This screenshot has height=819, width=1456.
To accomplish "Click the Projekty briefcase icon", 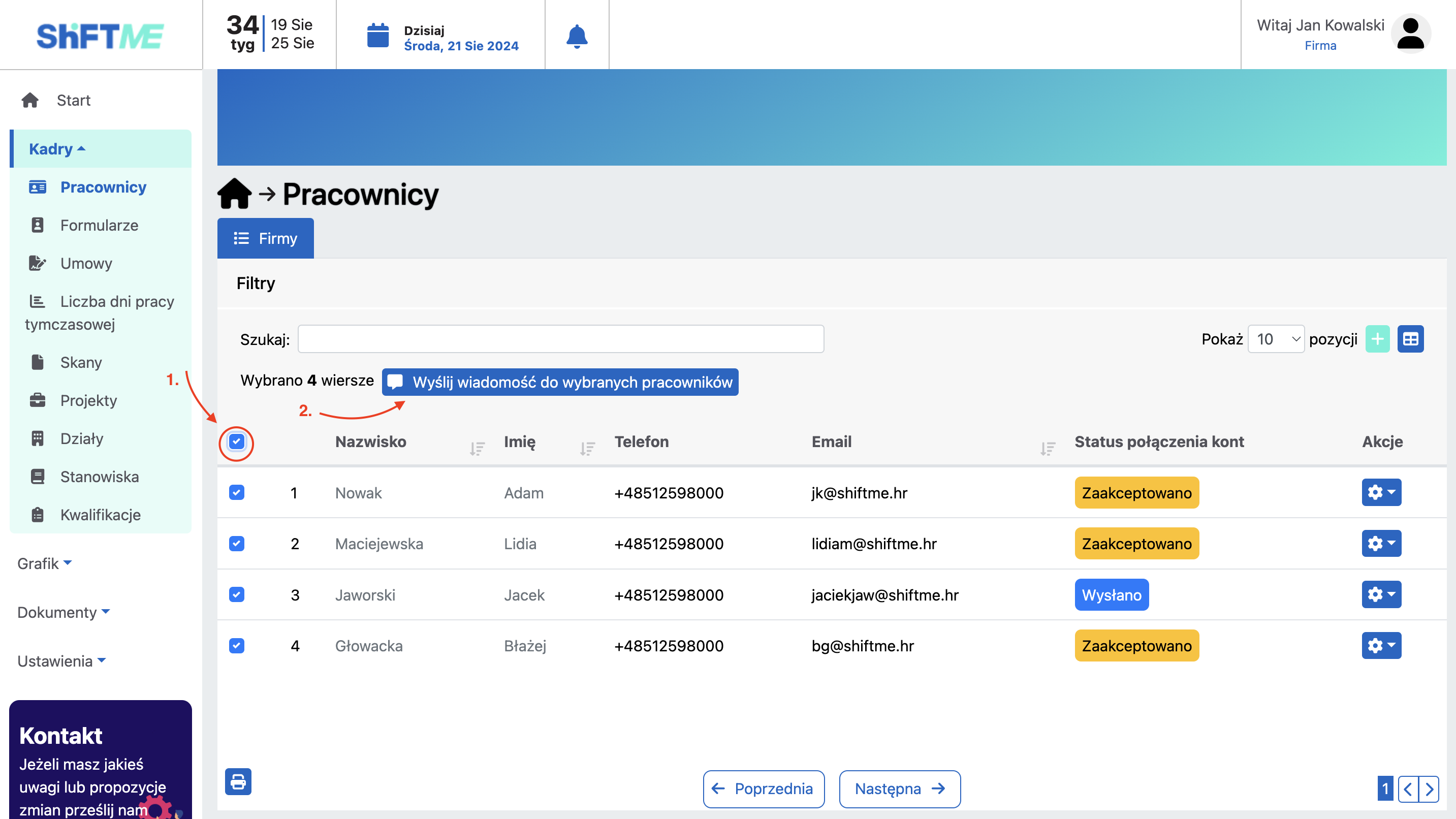I will pyautogui.click(x=37, y=400).
